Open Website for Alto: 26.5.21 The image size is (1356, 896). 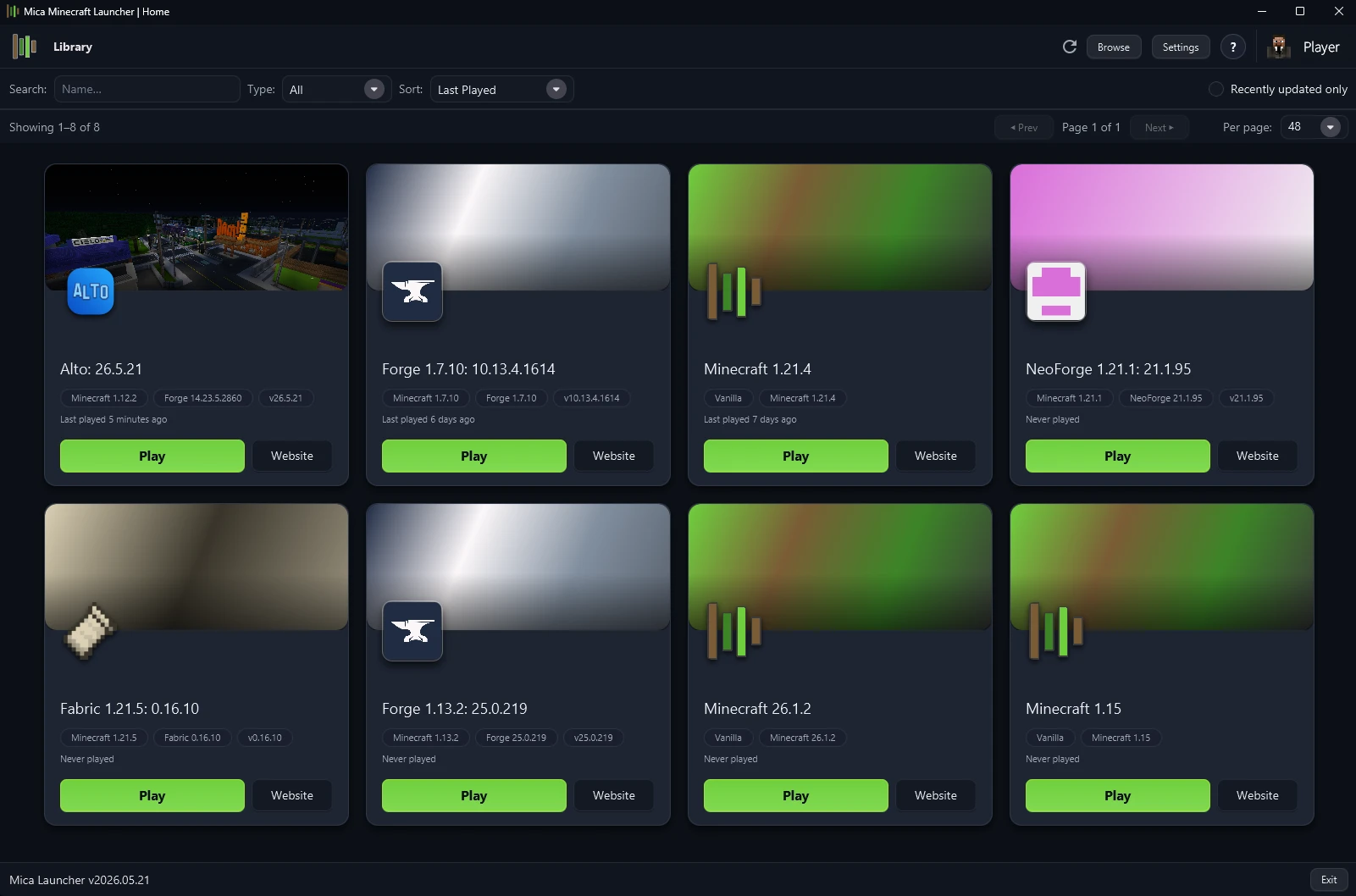coord(292,456)
